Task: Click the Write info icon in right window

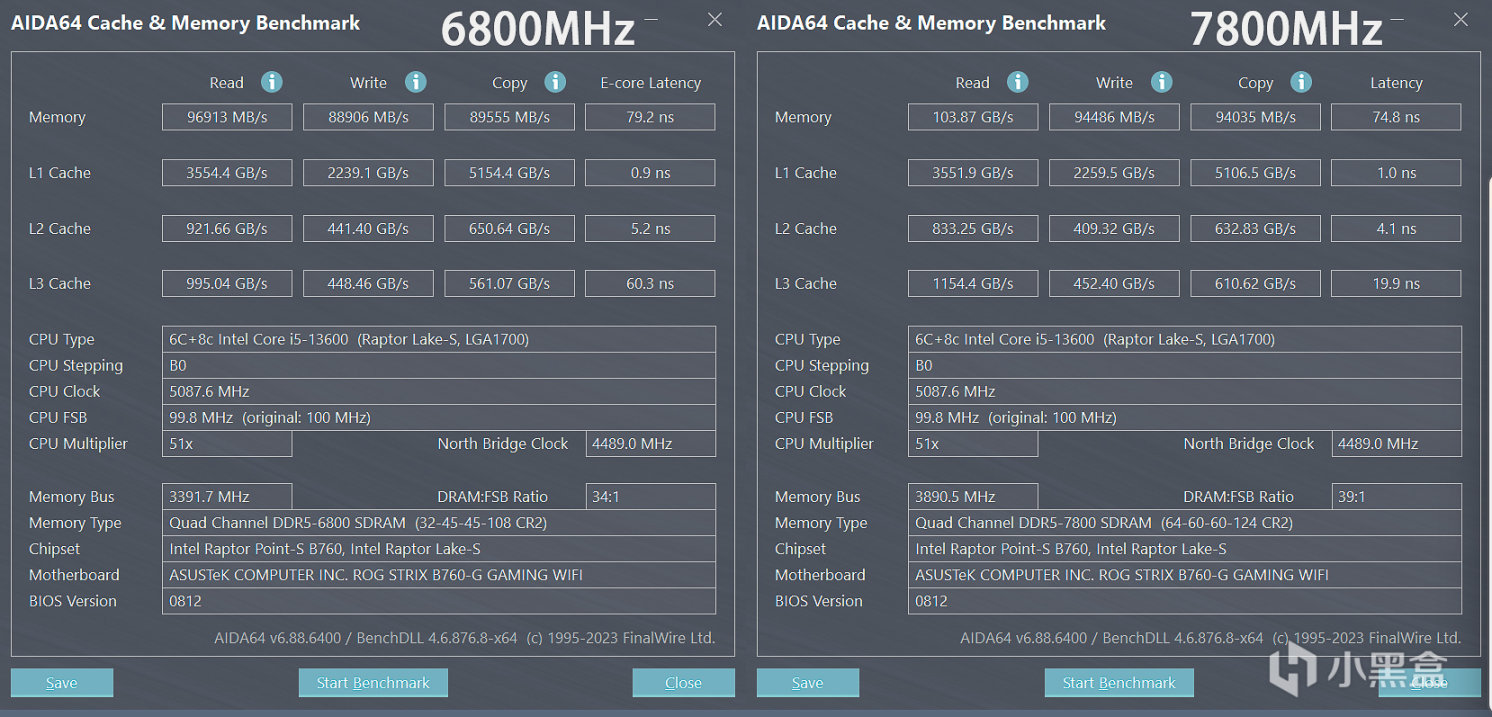Action: [x=1161, y=82]
